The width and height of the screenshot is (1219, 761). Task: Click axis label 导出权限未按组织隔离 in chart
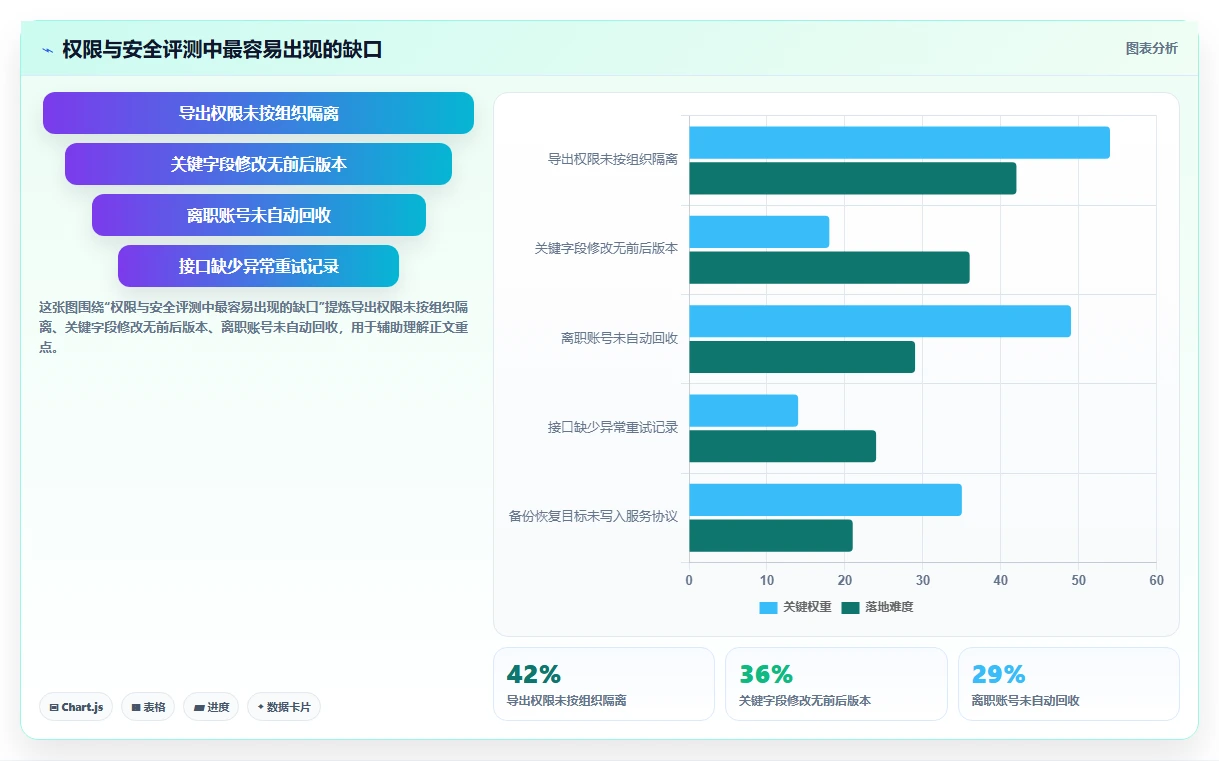point(613,160)
